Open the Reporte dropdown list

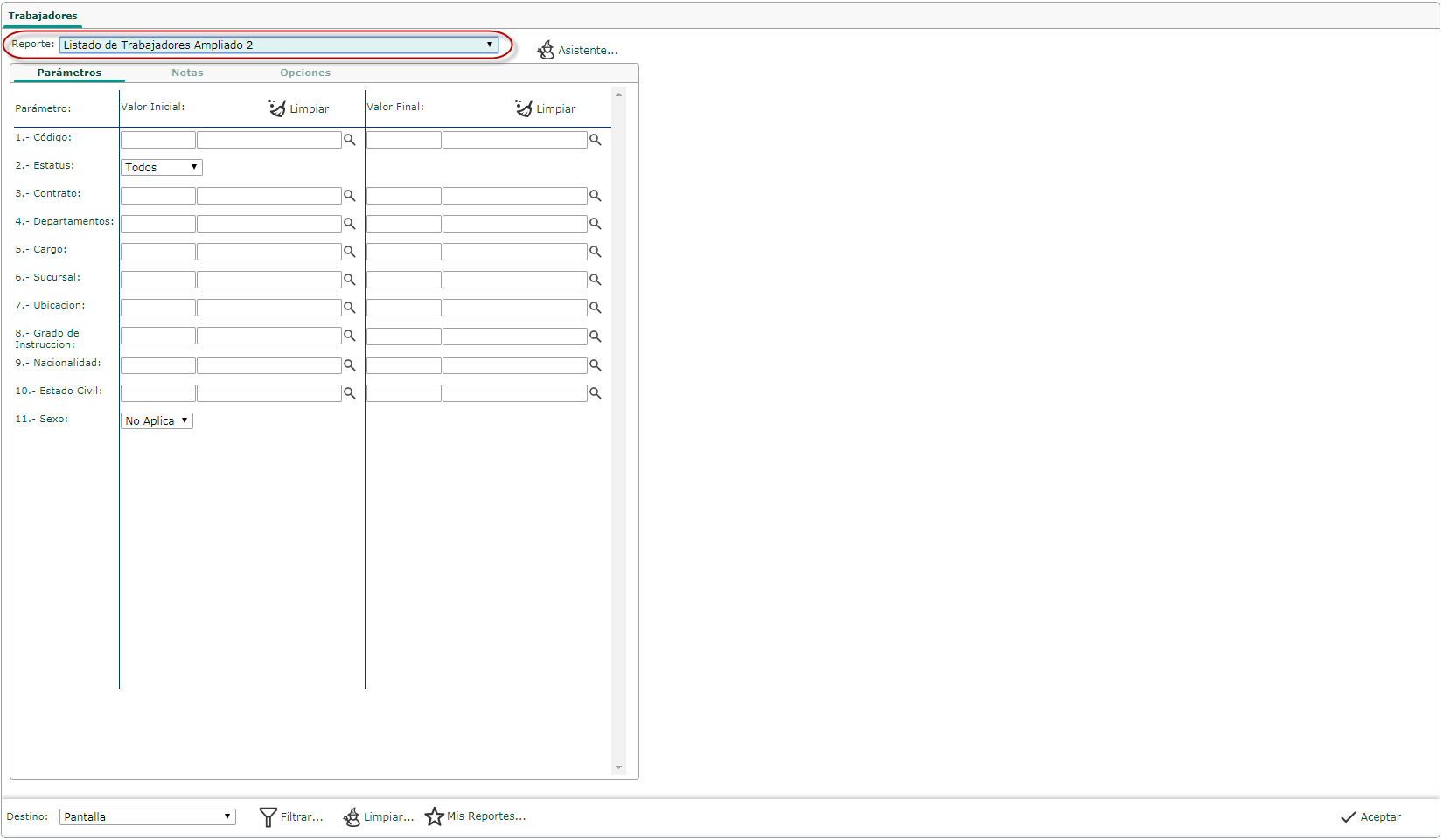click(x=278, y=45)
